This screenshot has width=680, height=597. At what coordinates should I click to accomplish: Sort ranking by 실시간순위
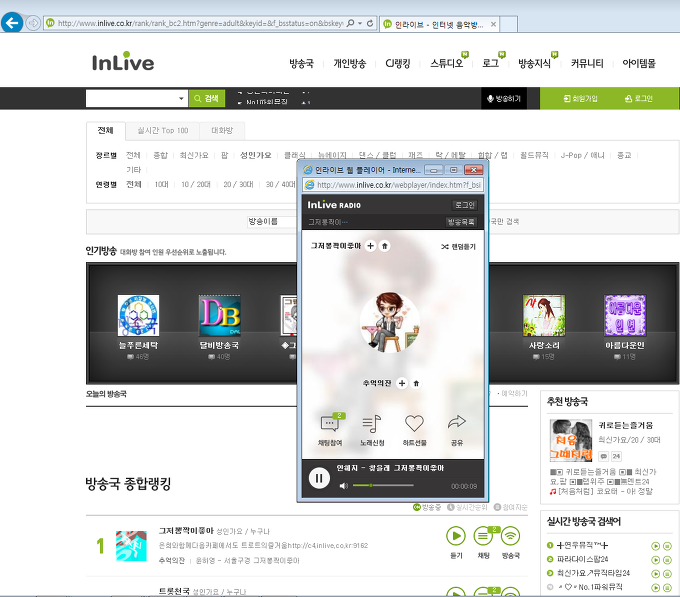467,507
